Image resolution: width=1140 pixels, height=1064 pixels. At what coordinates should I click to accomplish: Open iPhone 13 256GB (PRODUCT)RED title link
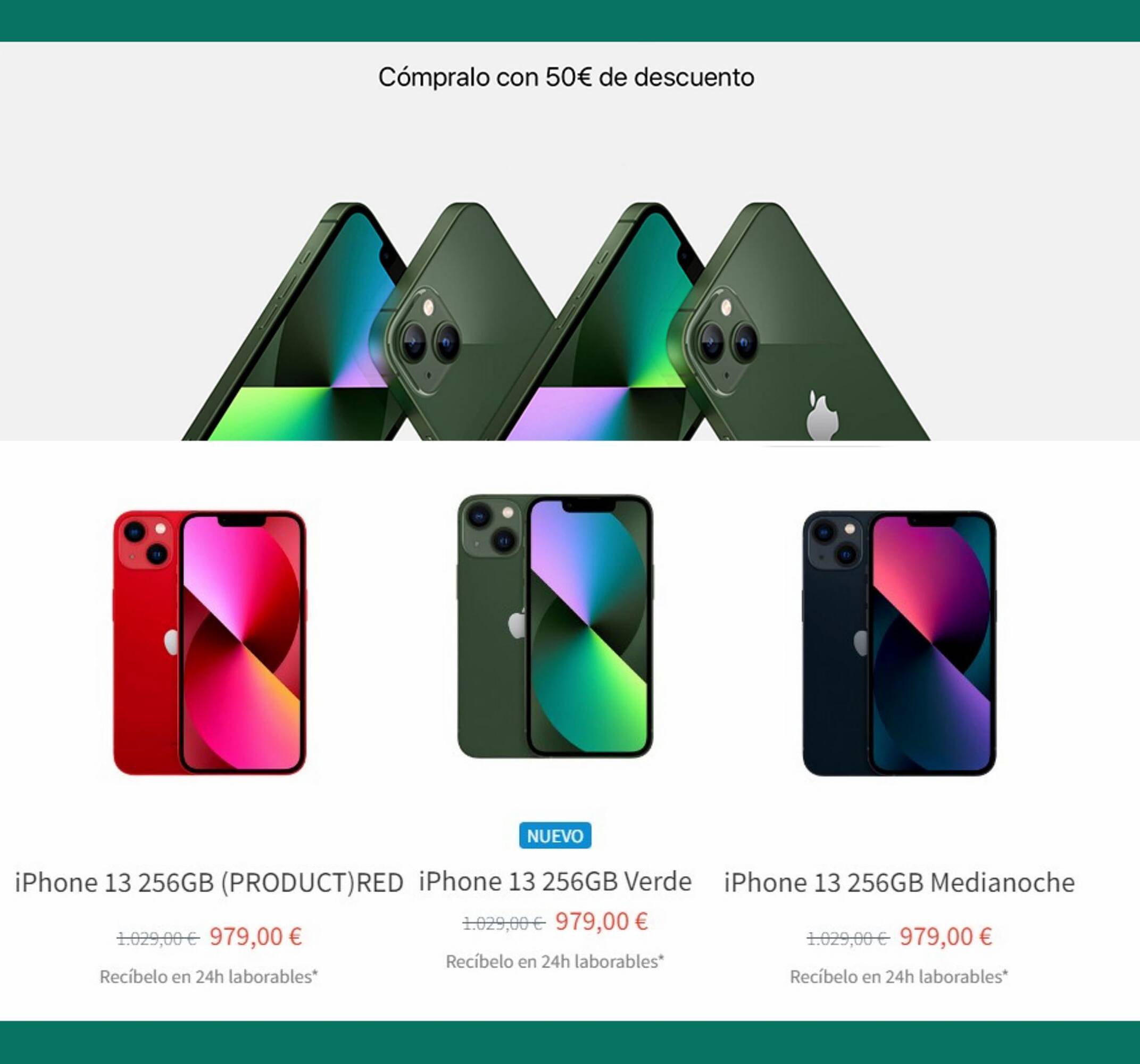tap(209, 883)
